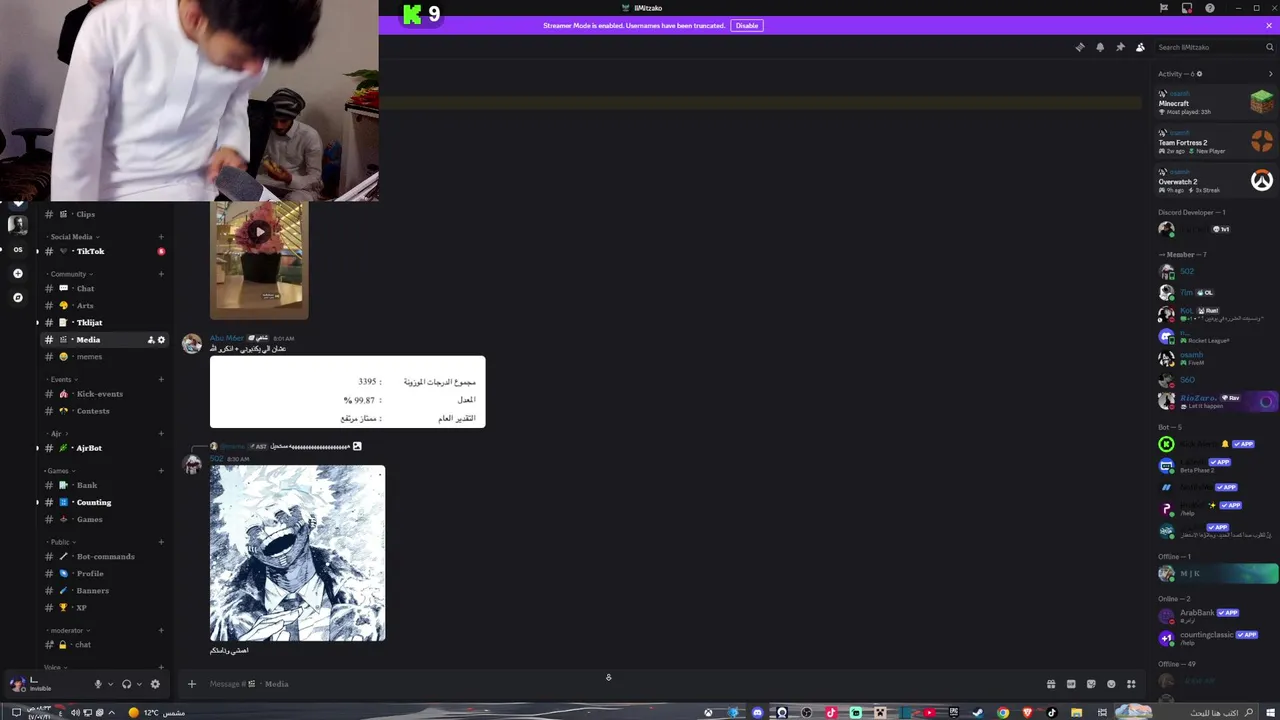Collapse the Ajr category

click(x=57, y=434)
